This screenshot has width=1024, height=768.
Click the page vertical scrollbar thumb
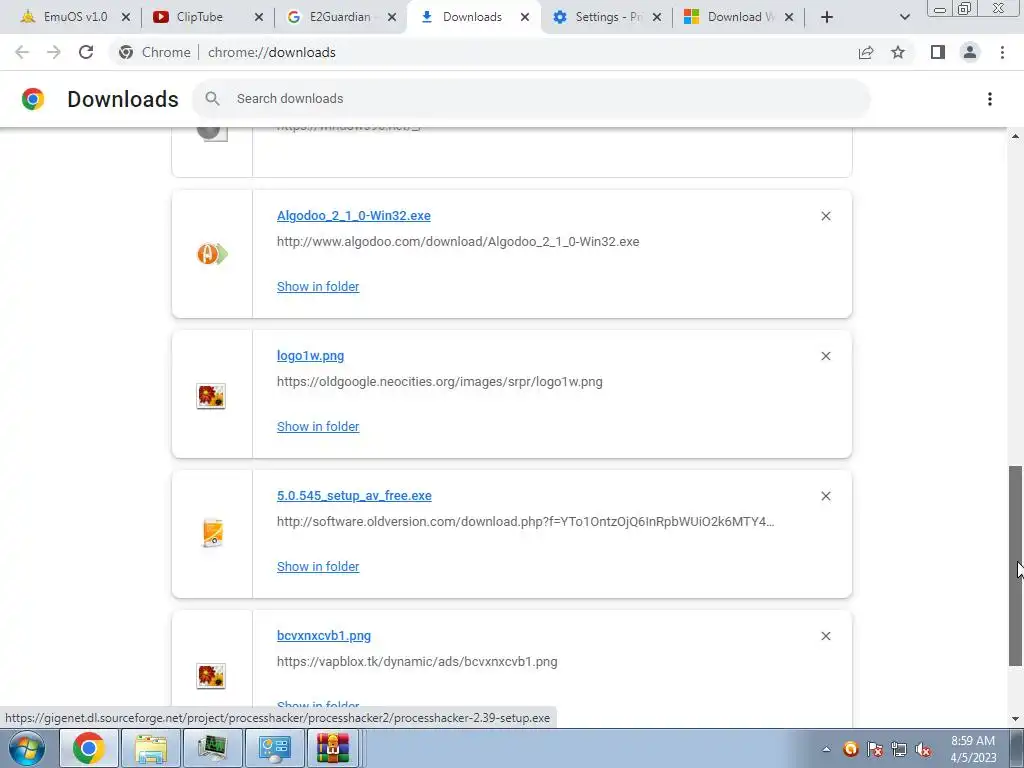[x=1015, y=566]
